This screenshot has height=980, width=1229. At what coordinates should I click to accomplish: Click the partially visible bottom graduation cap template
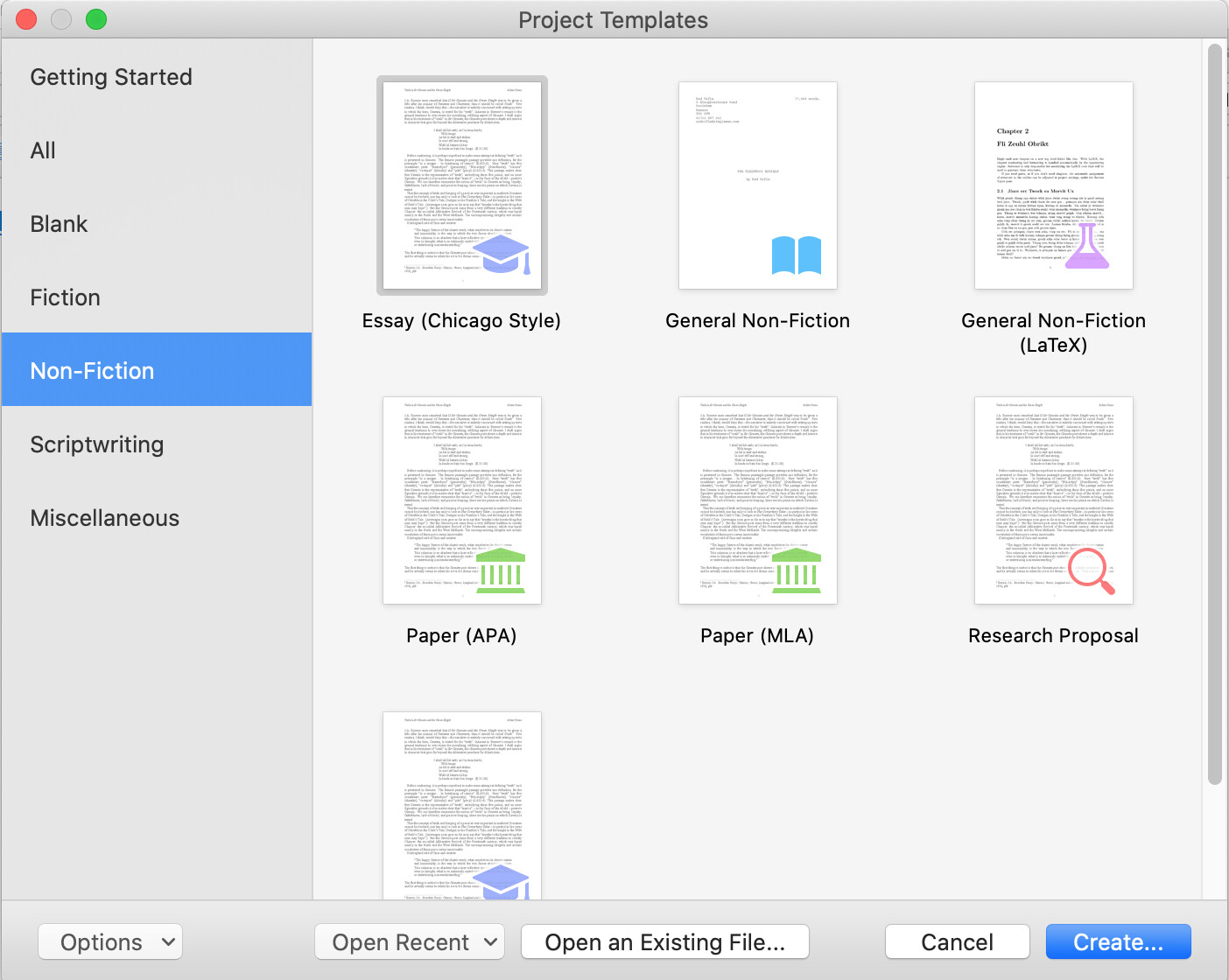point(461,805)
